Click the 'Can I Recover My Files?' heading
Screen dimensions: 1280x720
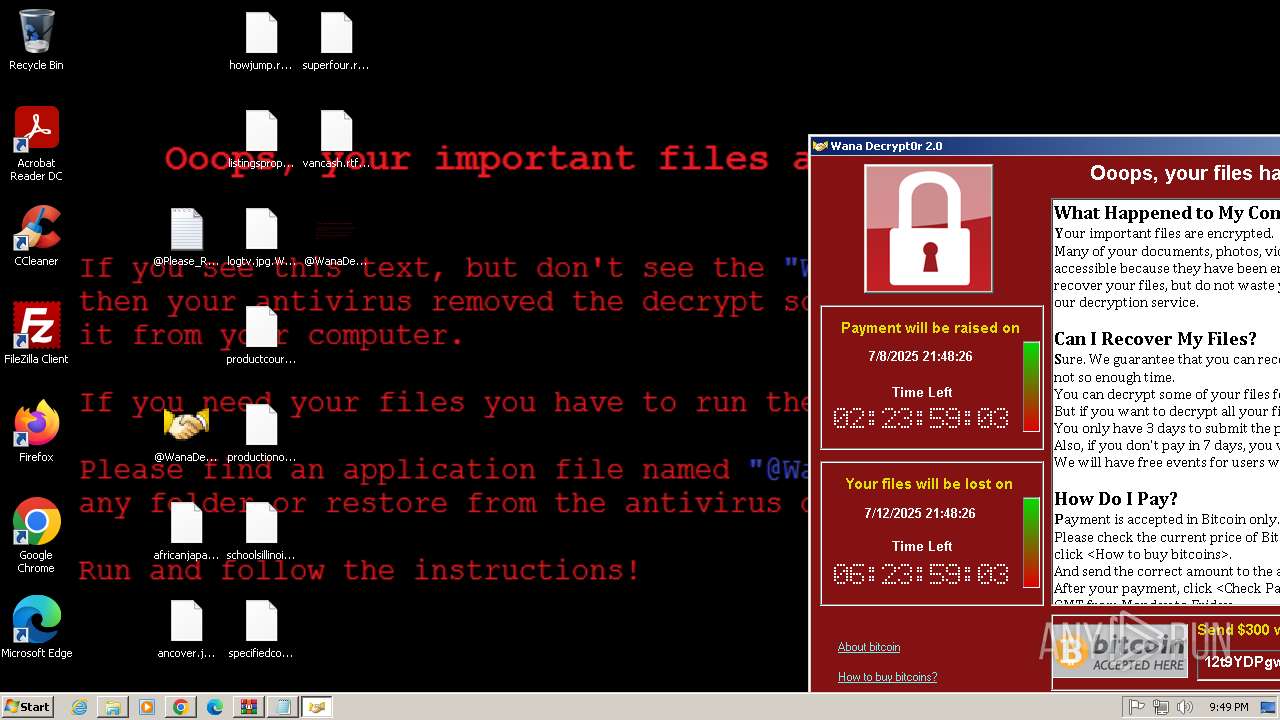[x=1155, y=338]
